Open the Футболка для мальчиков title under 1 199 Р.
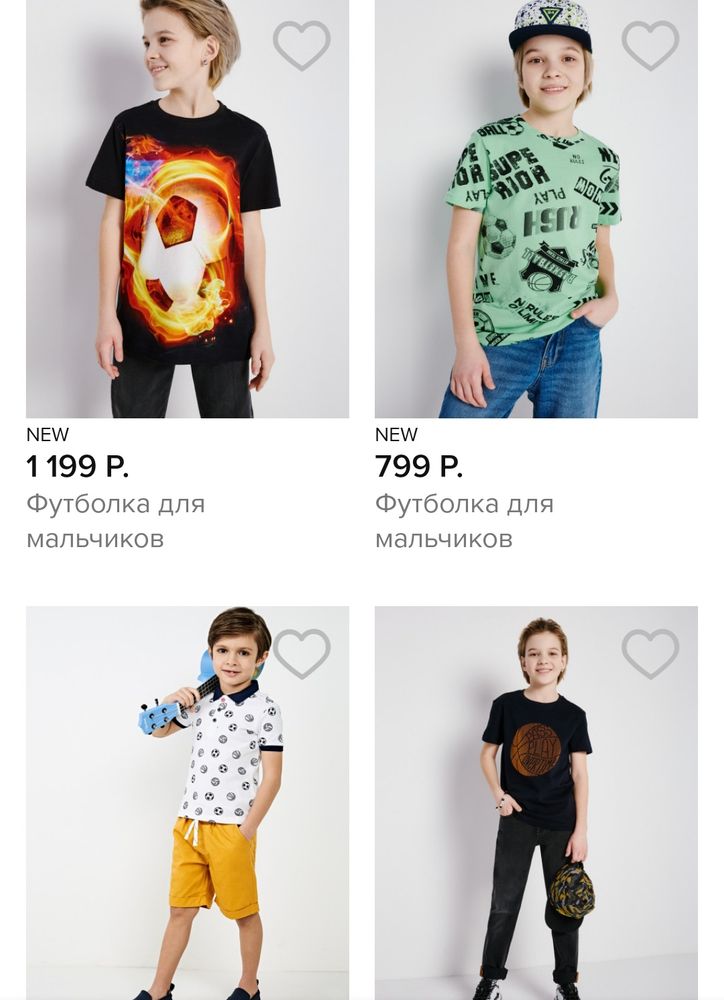 pyautogui.click(x=115, y=521)
